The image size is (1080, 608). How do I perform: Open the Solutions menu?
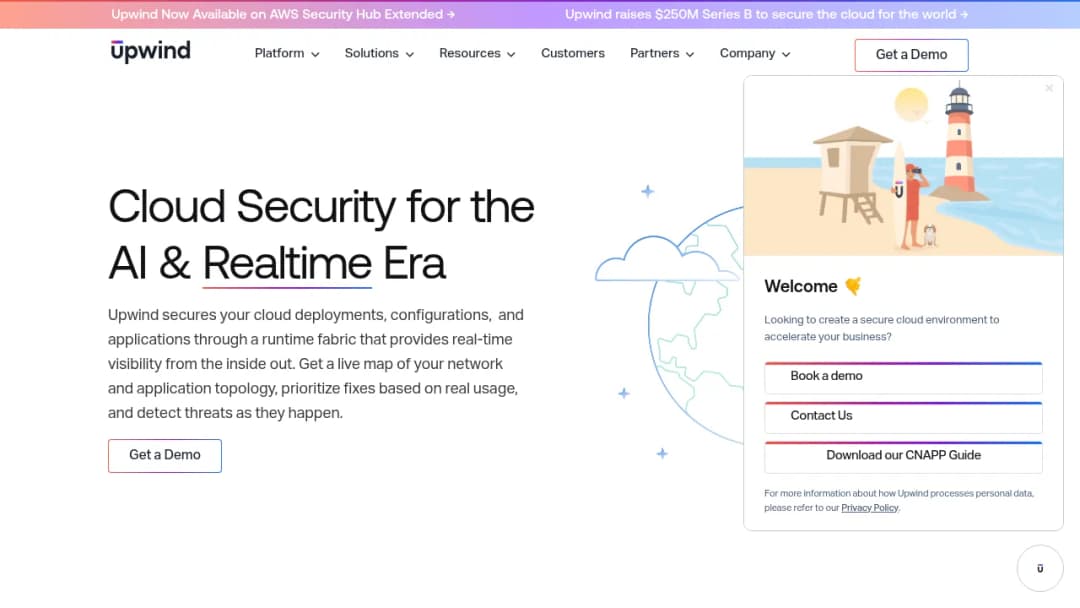tap(371, 54)
